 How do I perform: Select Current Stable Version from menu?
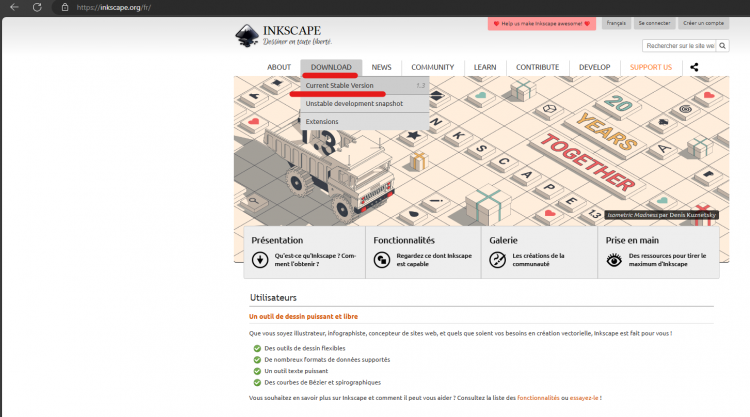[x=340, y=86]
